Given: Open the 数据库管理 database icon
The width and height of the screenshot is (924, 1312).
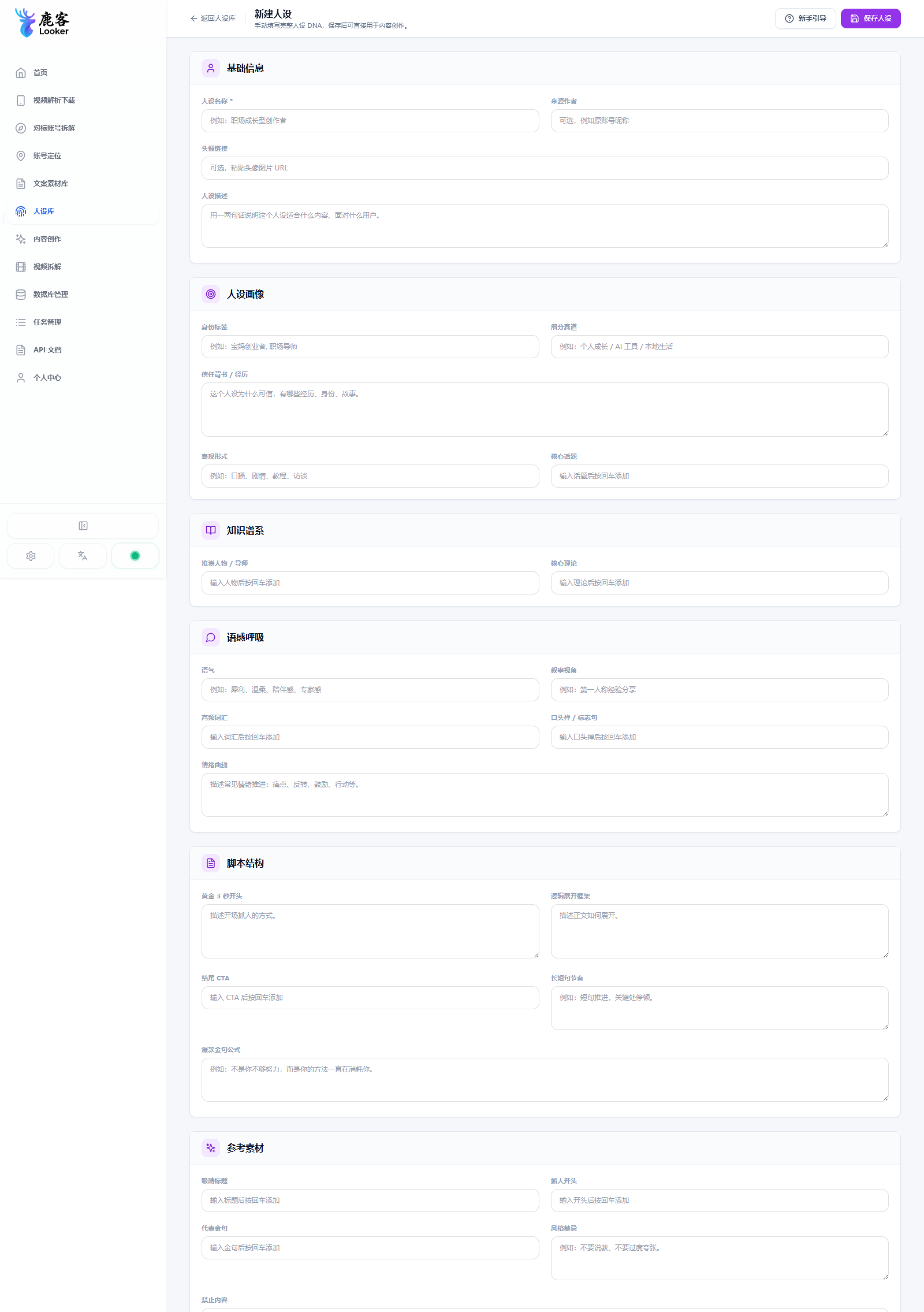Looking at the screenshot, I should point(21,295).
